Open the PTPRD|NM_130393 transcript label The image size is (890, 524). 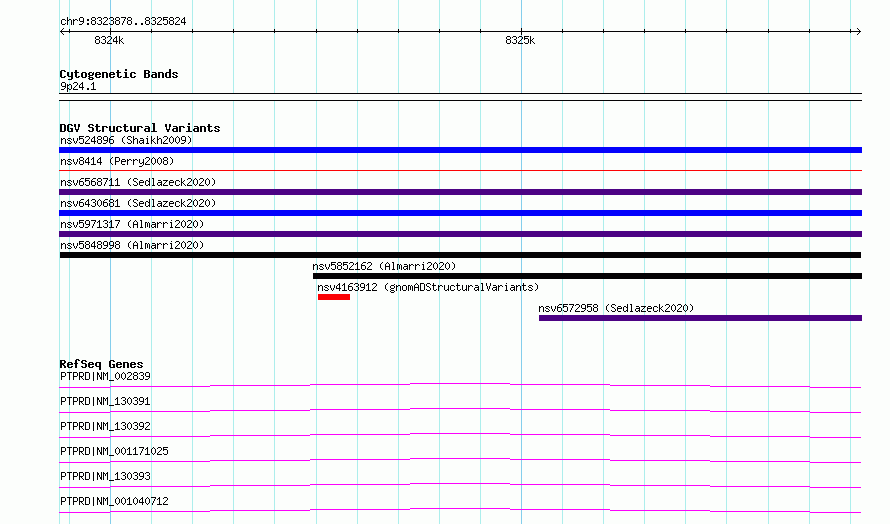(x=106, y=476)
